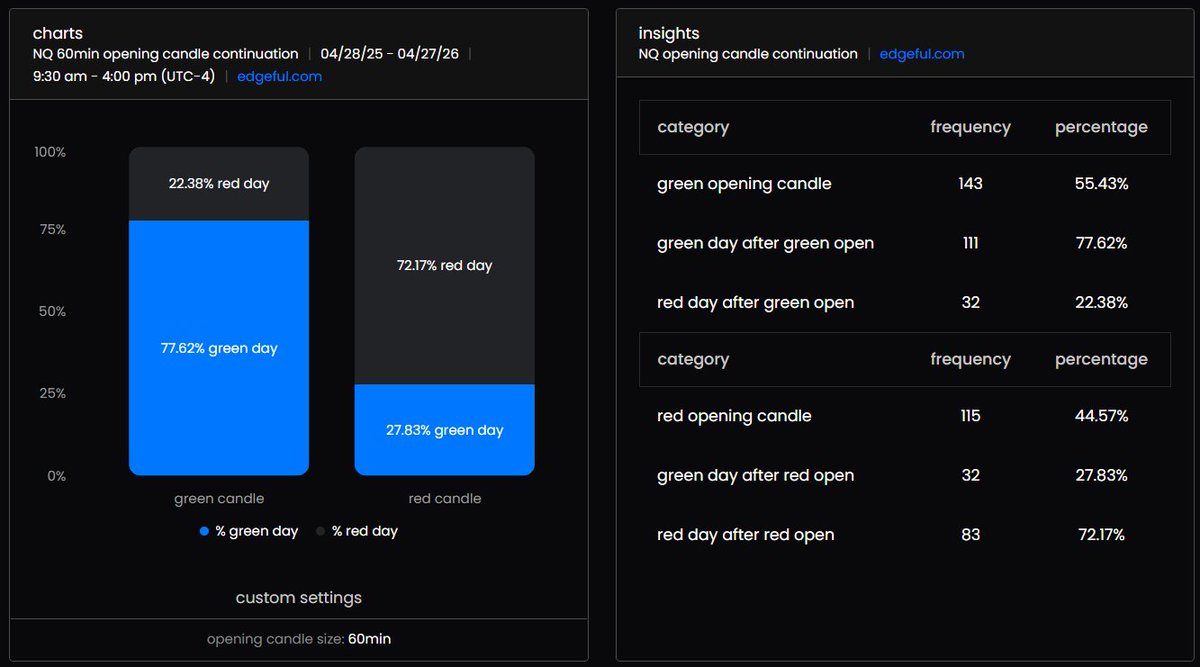
Task: Select the 72.17% red day bar segment
Action: [x=444, y=266]
